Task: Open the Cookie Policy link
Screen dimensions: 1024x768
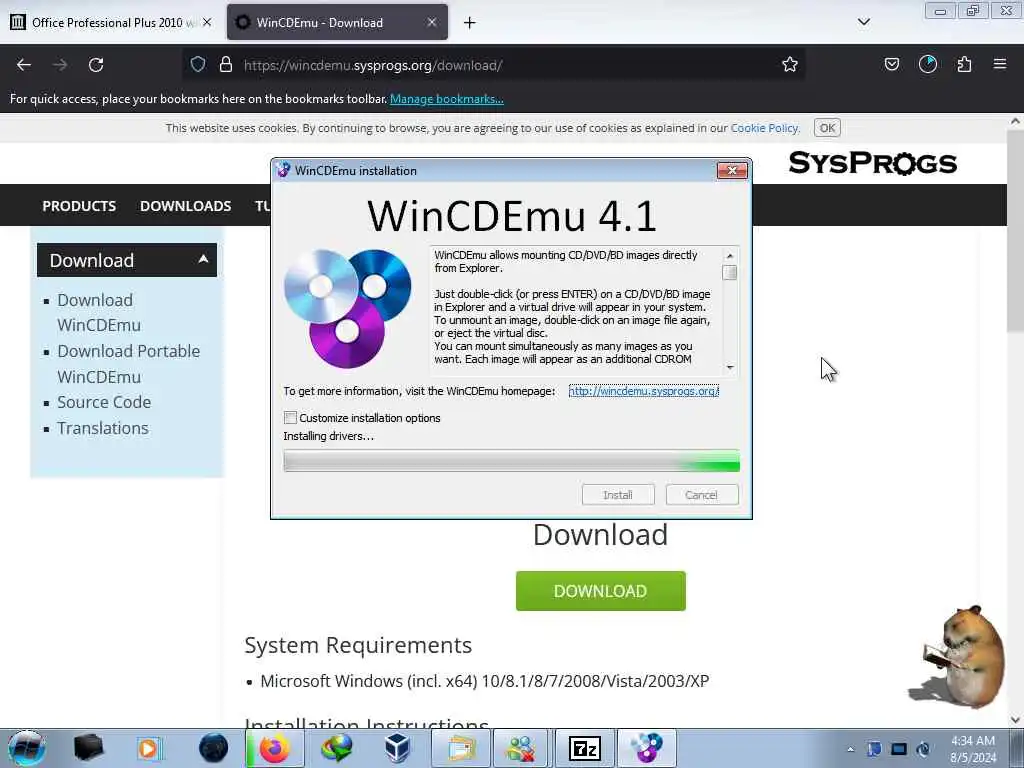Action: point(764,128)
